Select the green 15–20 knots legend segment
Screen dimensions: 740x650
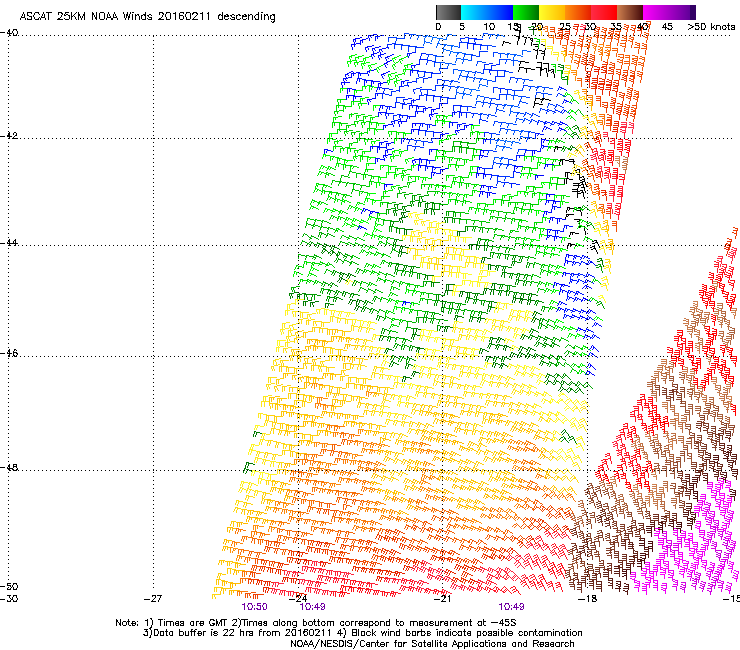tap(526, 12)
